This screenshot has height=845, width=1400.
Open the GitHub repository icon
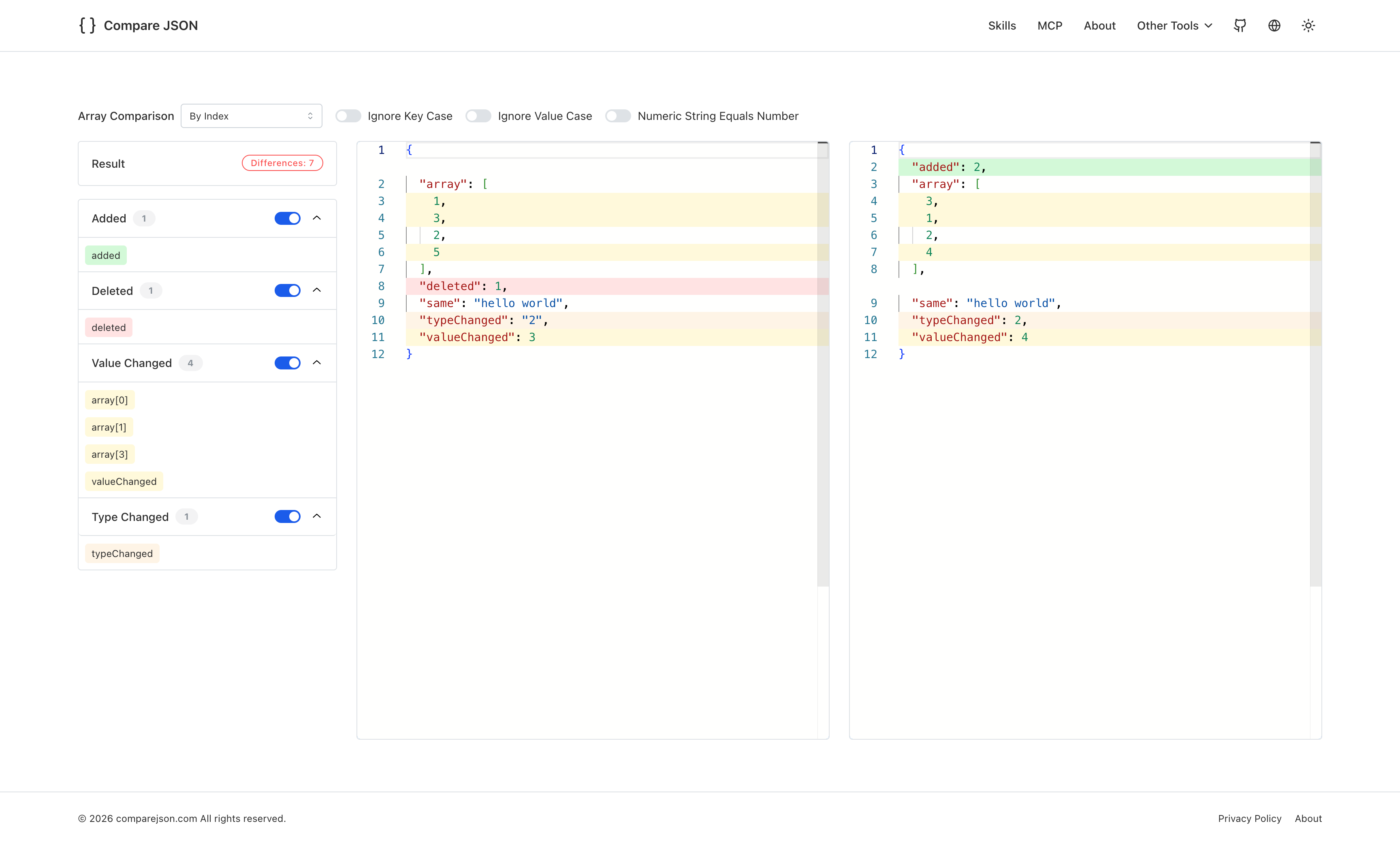click(1240, 26)
